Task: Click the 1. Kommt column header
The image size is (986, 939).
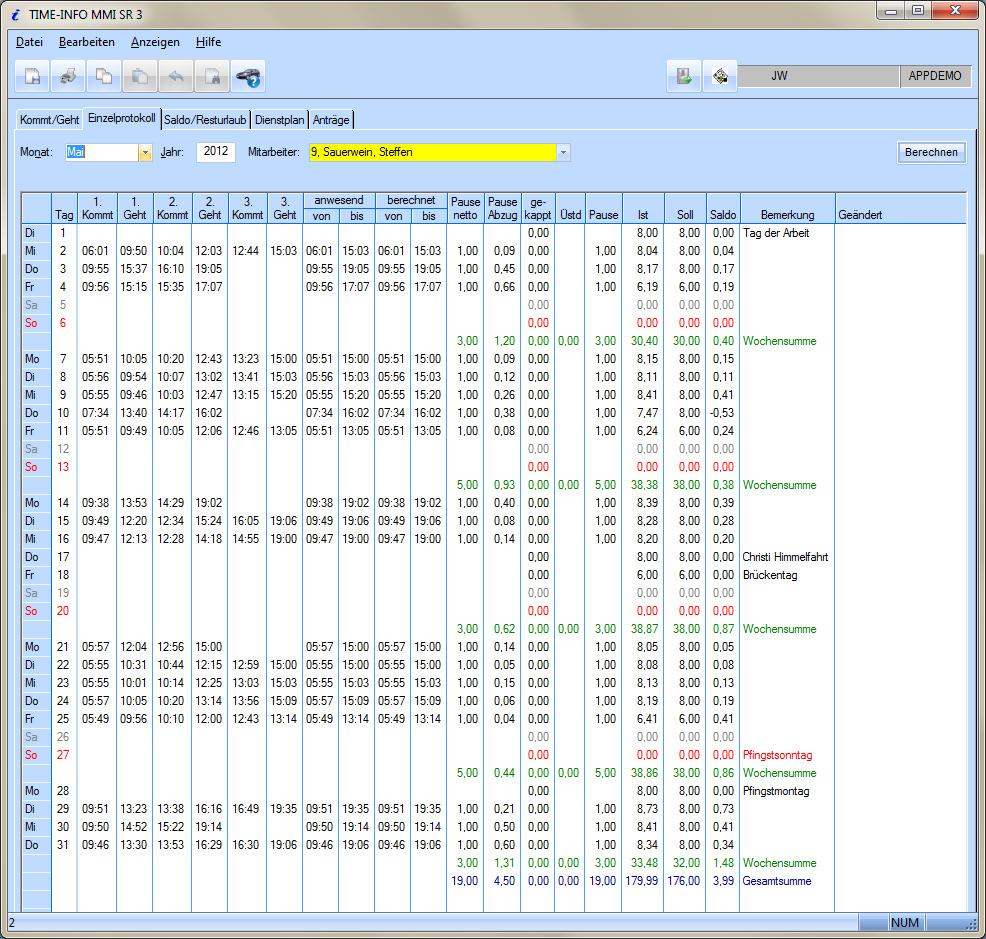Action: pos(97,208)
